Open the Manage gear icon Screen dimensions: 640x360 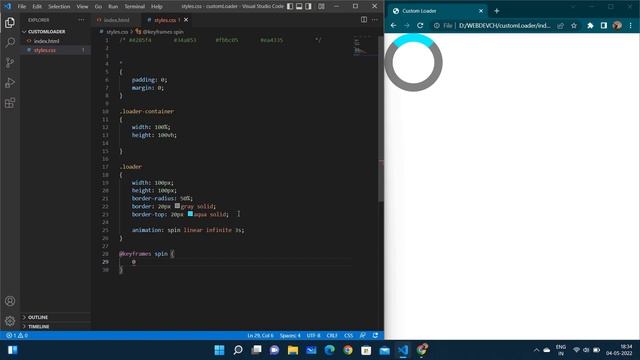coord(10,321)
